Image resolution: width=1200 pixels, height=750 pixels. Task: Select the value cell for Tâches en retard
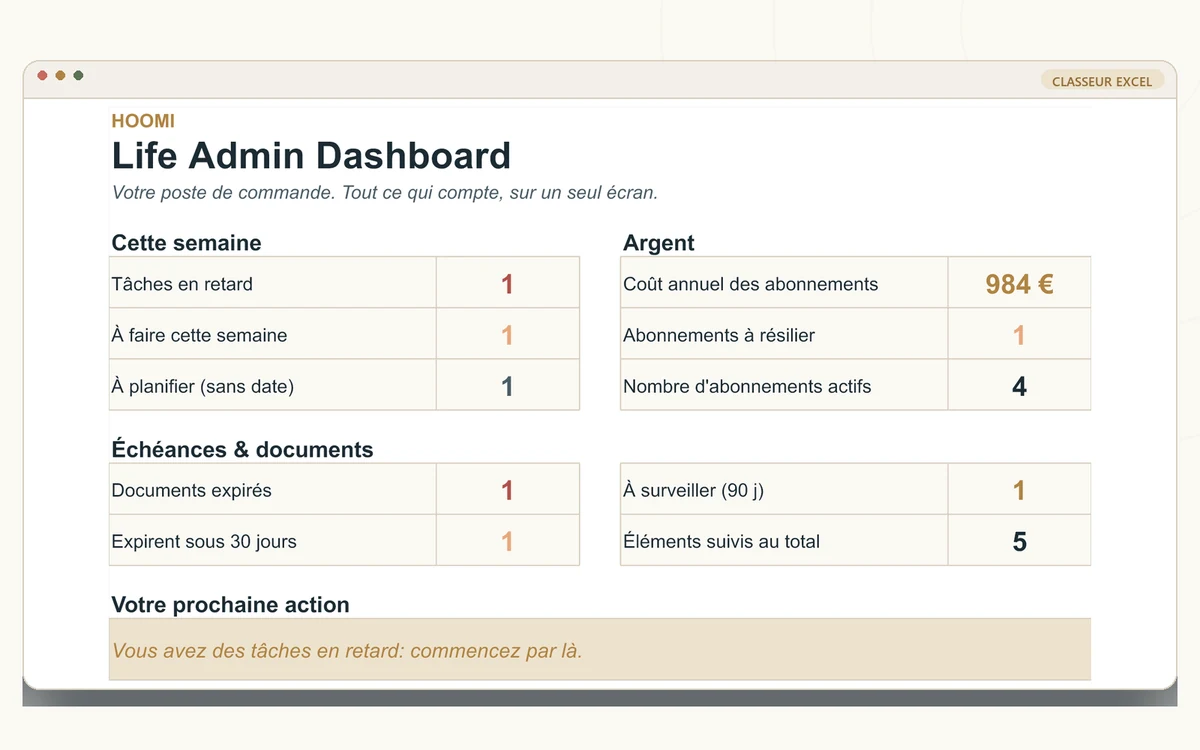point(507,283)
